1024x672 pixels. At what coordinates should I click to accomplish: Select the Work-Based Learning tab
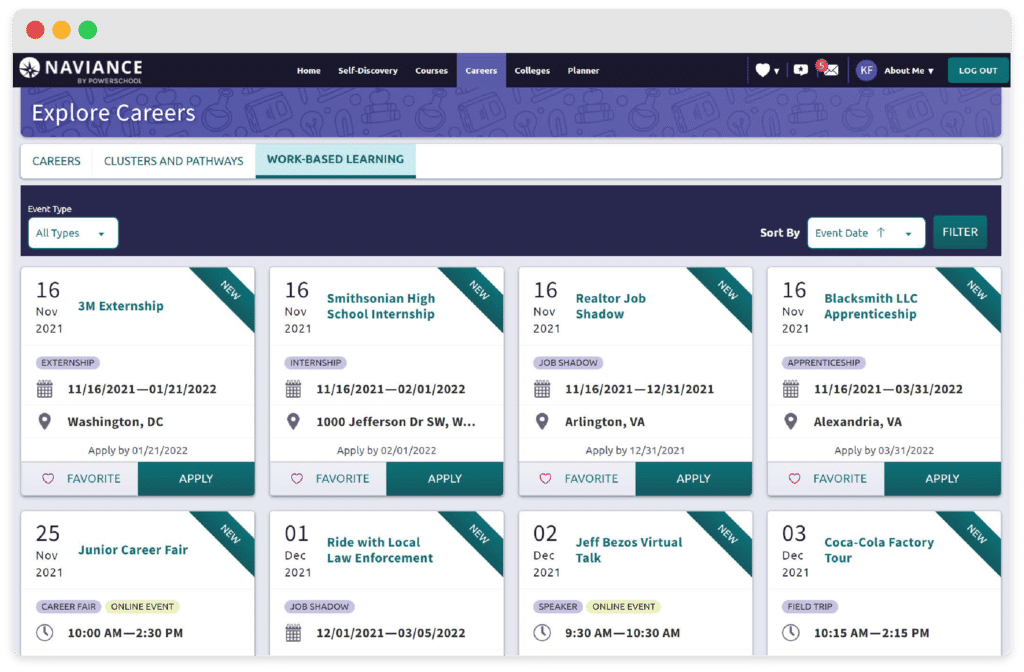(x=335, y=160)
